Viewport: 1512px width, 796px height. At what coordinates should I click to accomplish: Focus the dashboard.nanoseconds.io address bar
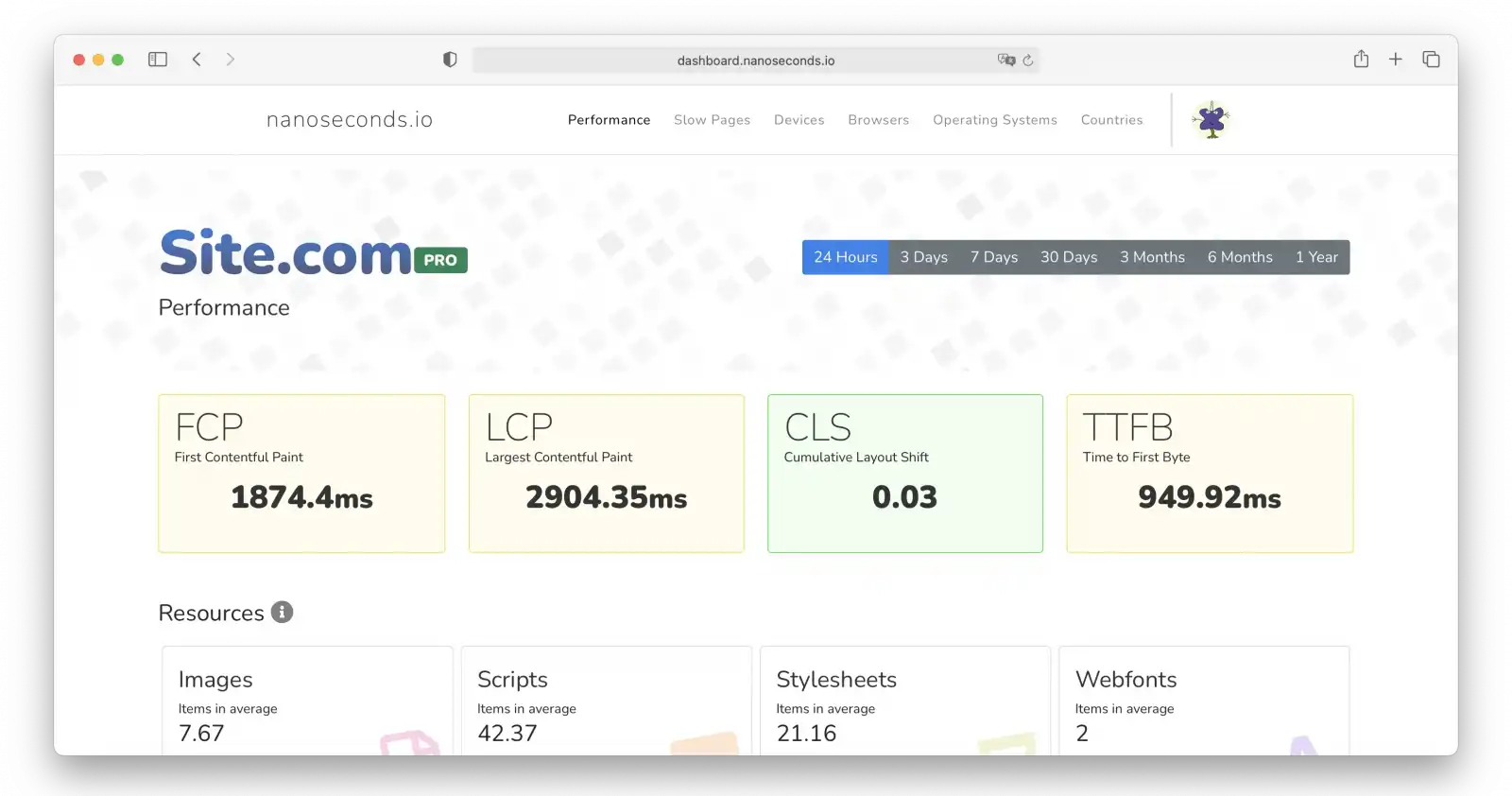pos(756,60)
